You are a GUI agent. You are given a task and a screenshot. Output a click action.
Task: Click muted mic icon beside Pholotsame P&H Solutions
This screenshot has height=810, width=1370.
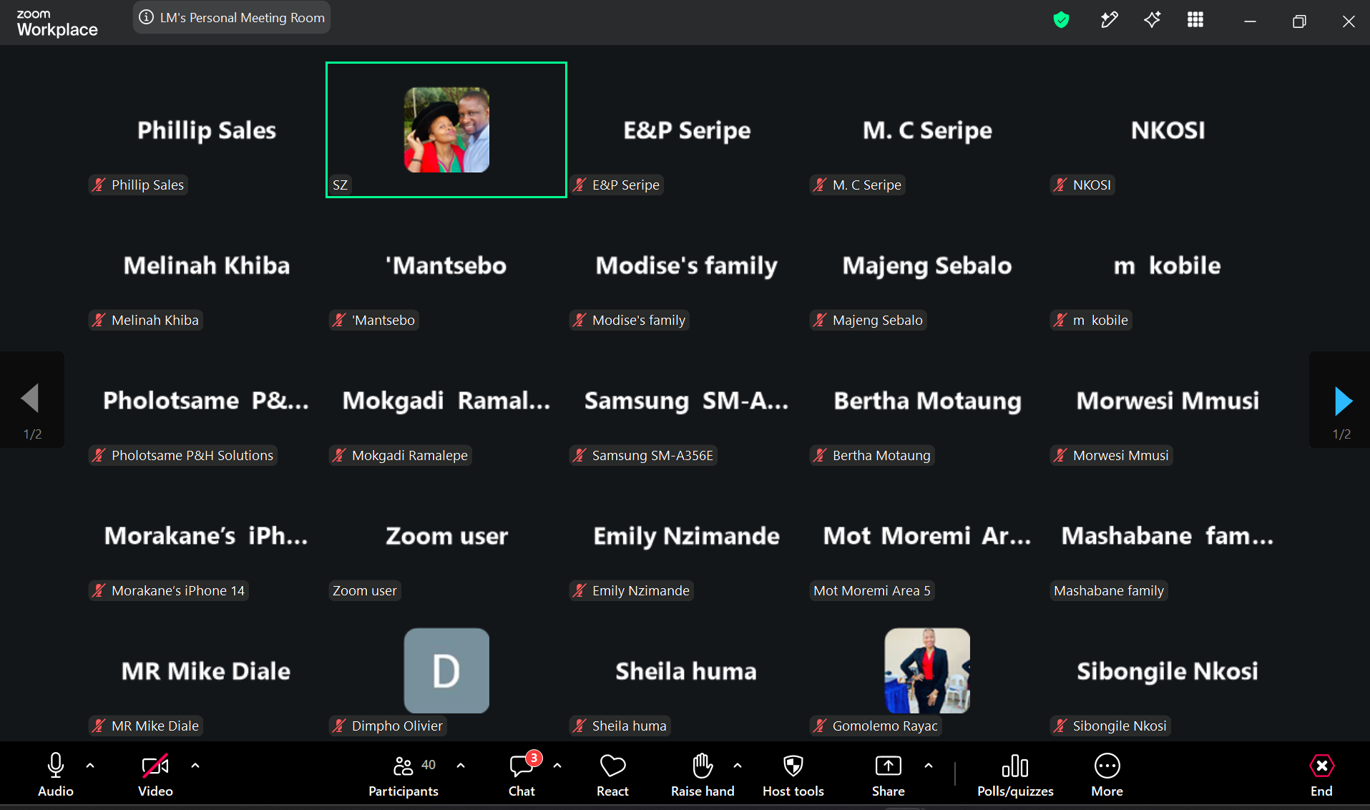[x=99, y=455]
